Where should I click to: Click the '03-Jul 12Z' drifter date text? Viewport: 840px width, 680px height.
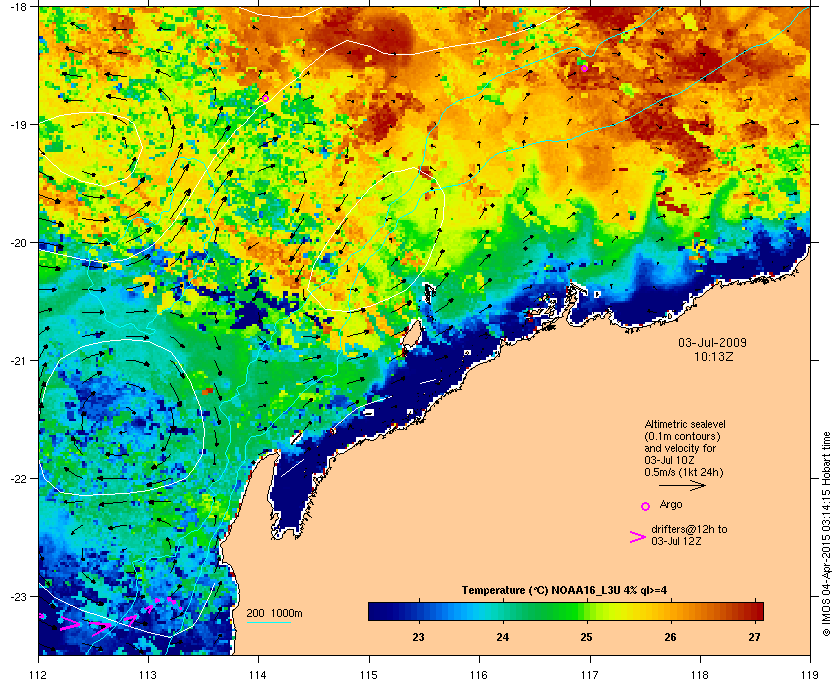click(676, 541)
